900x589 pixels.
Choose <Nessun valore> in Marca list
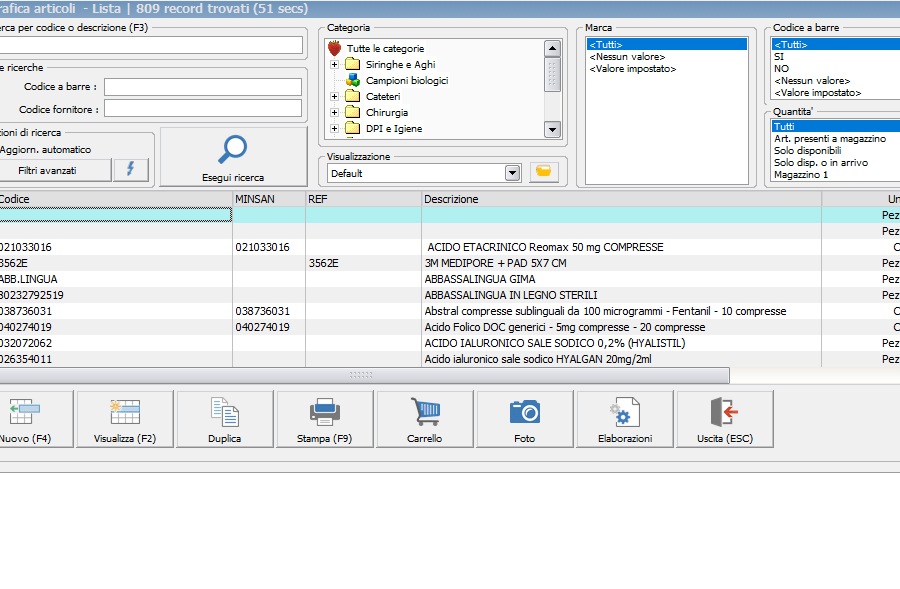point(627,57)
